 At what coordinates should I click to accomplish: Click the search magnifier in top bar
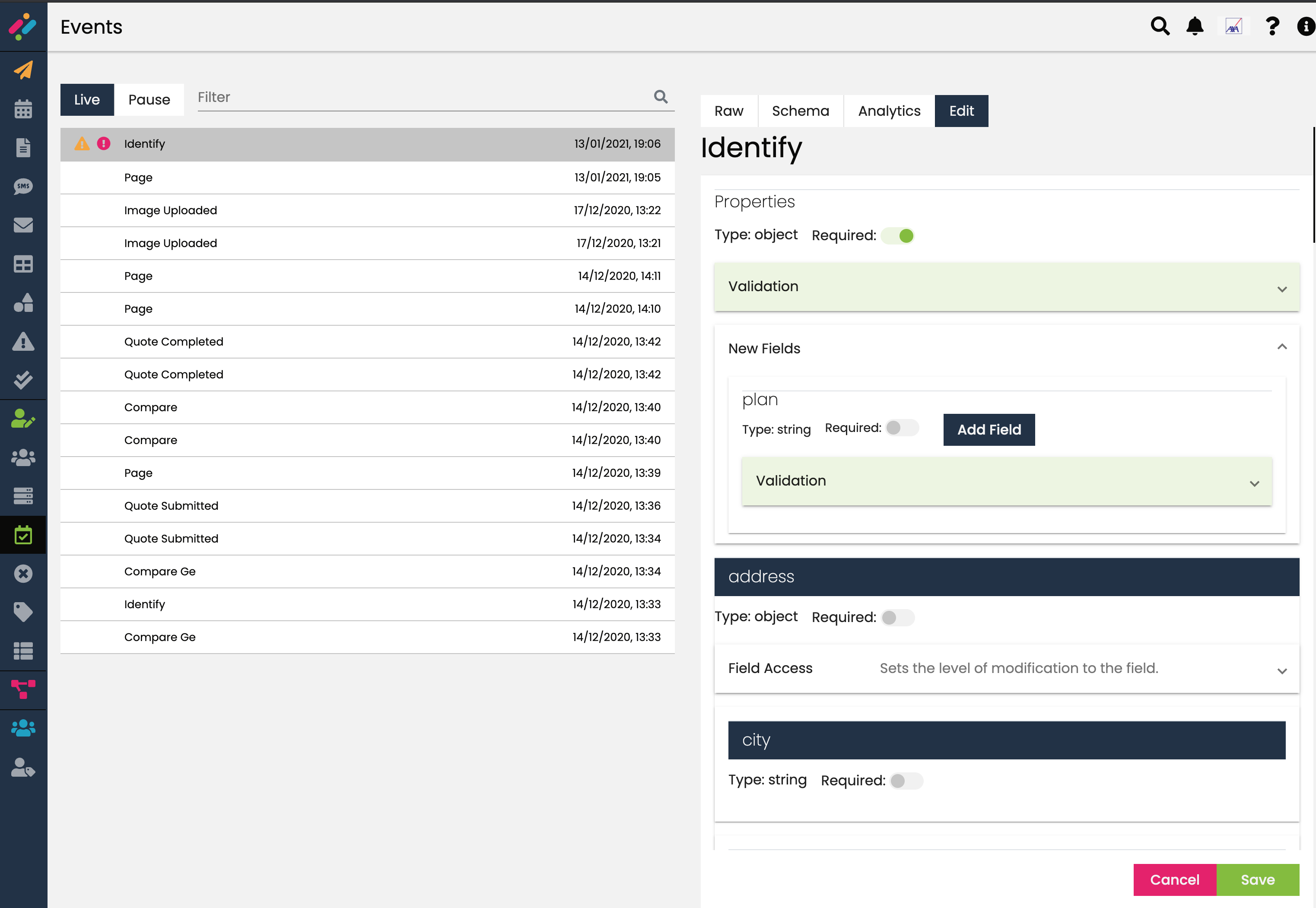tap(1160, 26)
